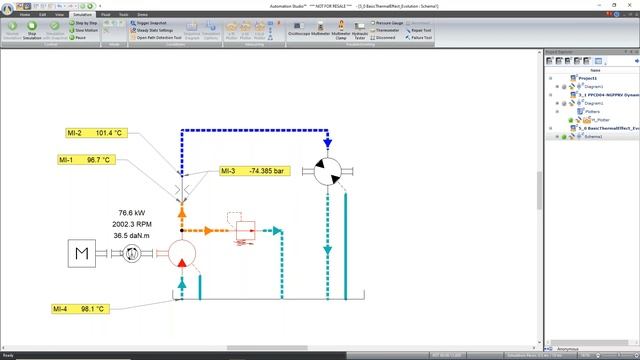Click the blue arrow in Project Explorer toolbar
The width and height of the screenshot is (640, 360).
click(636, 61)
